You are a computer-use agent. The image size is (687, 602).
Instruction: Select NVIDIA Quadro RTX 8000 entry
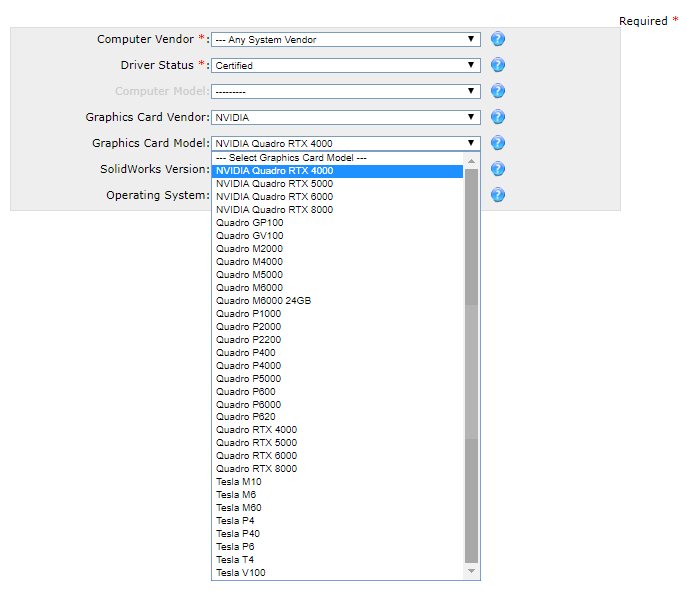coord(274,210)
